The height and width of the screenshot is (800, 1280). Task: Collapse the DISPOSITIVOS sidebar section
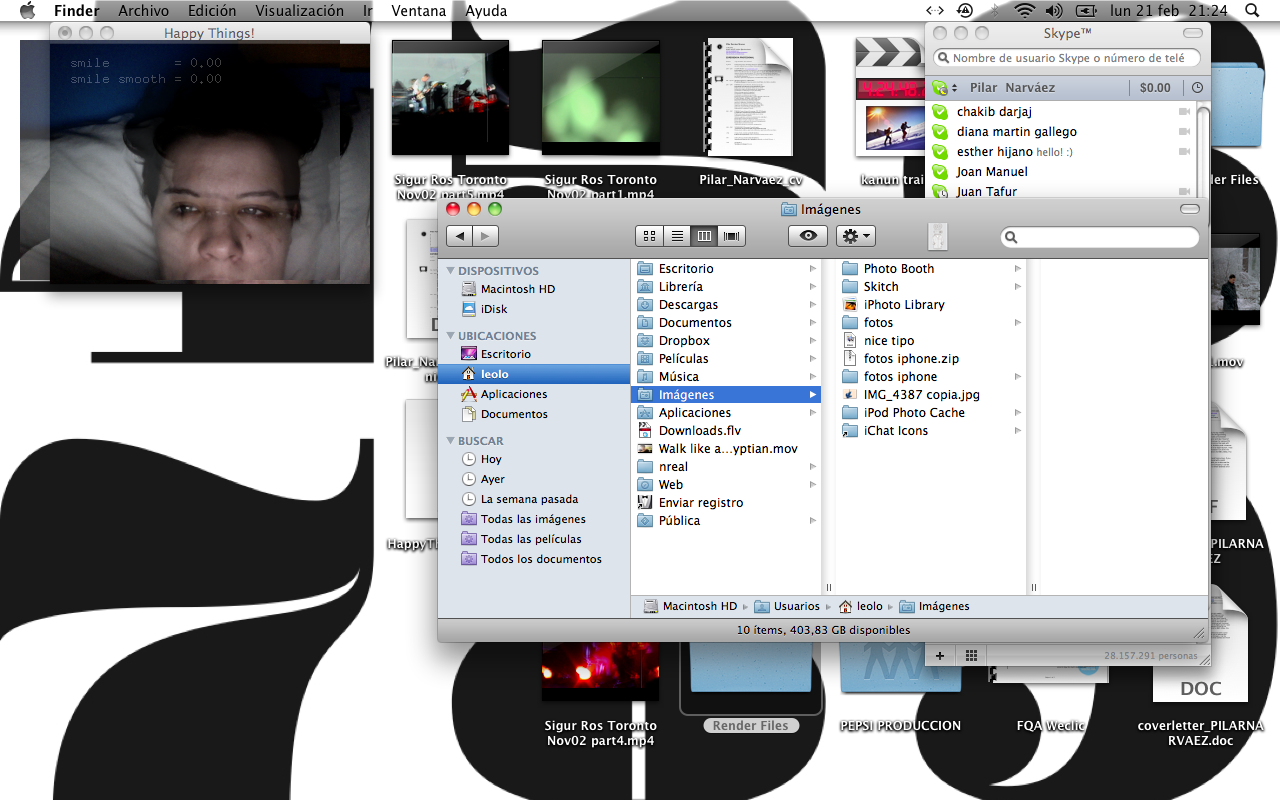point(451,271)
